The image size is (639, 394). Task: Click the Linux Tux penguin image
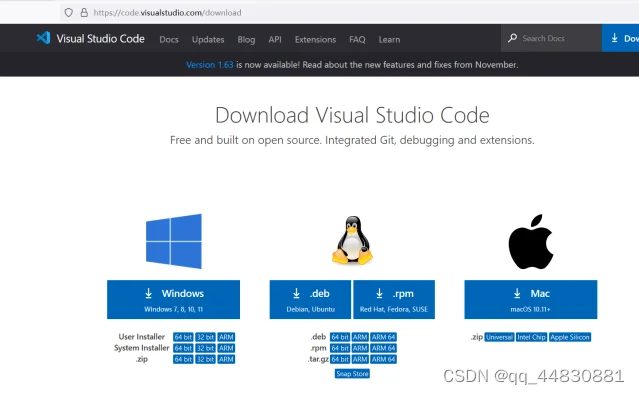[353, 240]
